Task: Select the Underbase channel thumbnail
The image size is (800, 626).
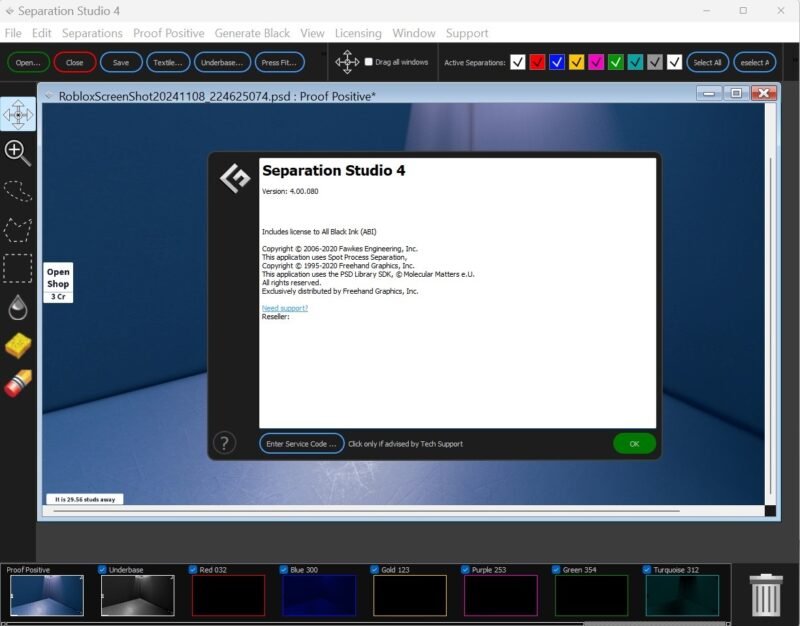Action: [x=138, y=595]
